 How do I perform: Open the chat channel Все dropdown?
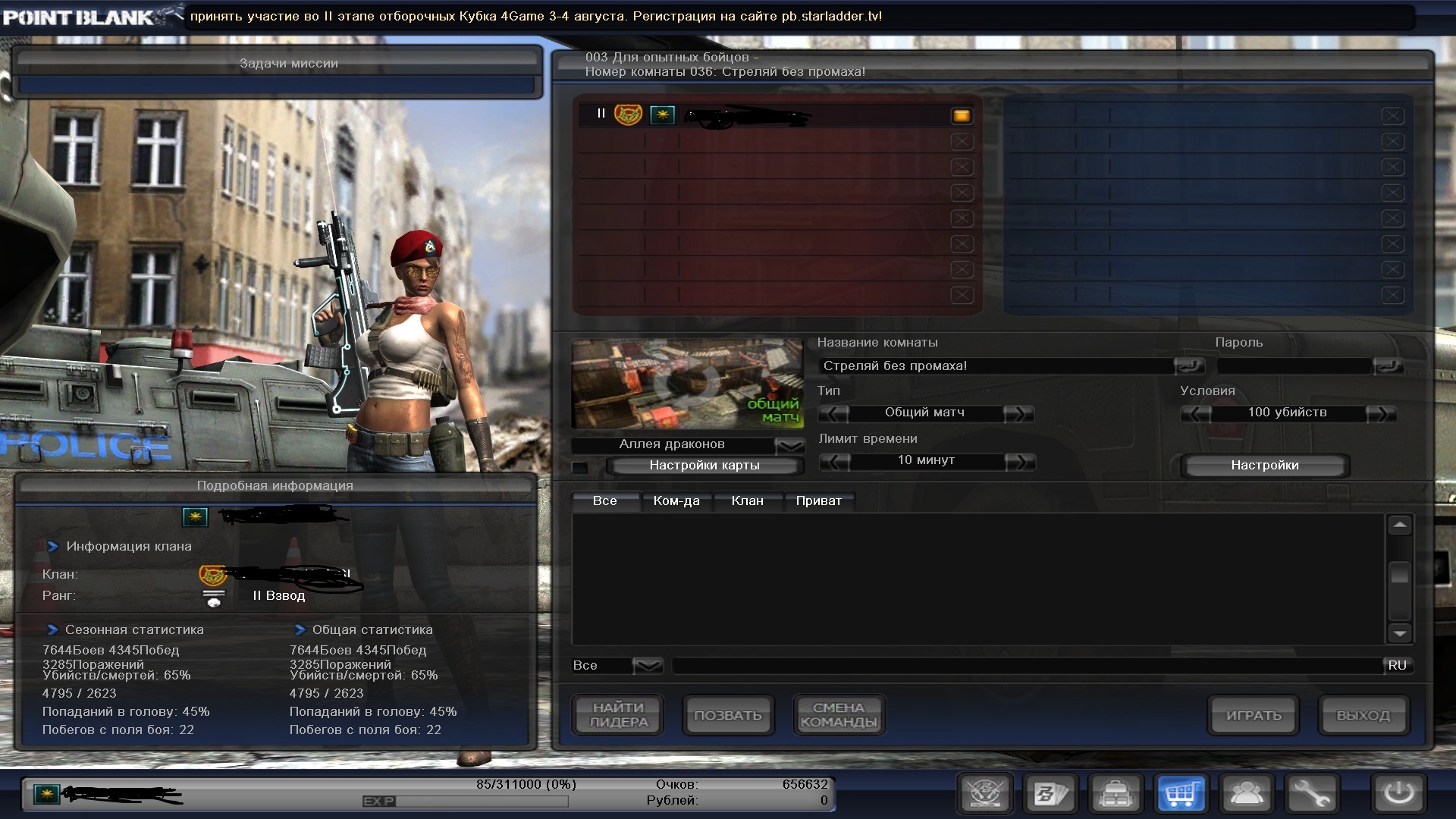click(648, 665)
